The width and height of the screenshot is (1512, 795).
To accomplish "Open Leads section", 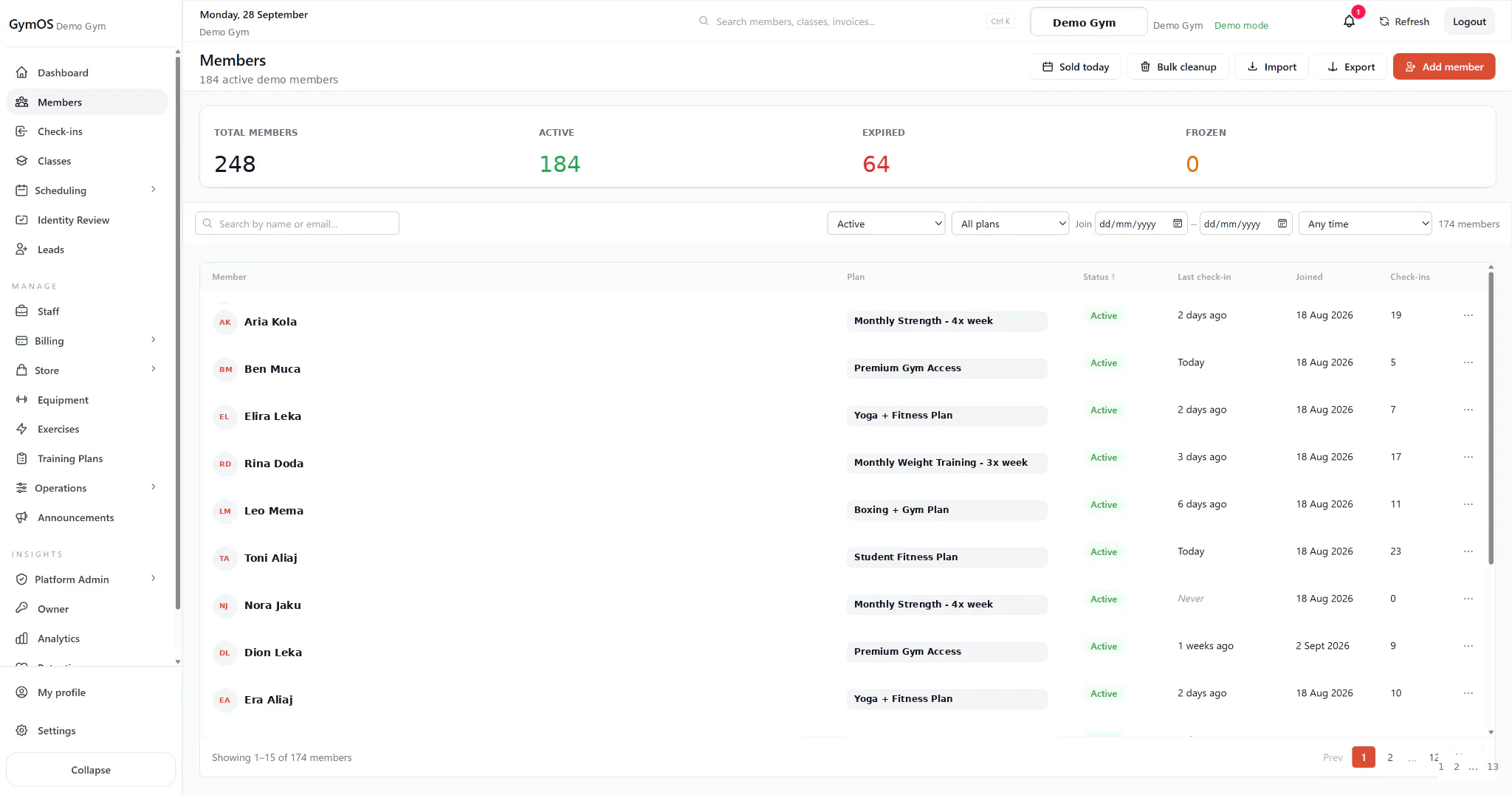I will coord(87,249).
